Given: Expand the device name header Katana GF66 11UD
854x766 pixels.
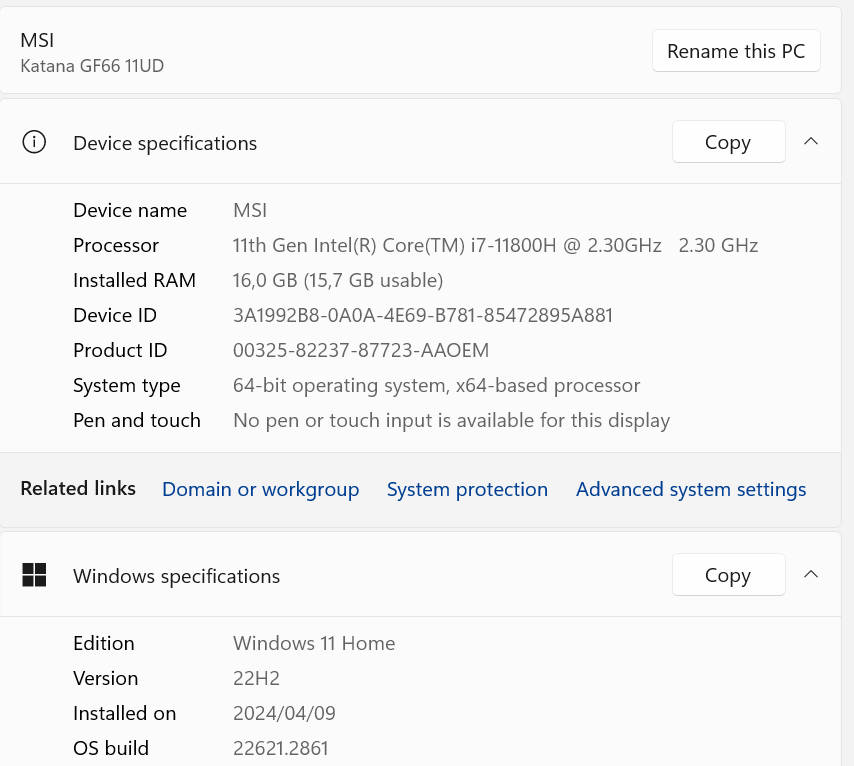Looking at the screenshot, I should click(x=92, y=65).
